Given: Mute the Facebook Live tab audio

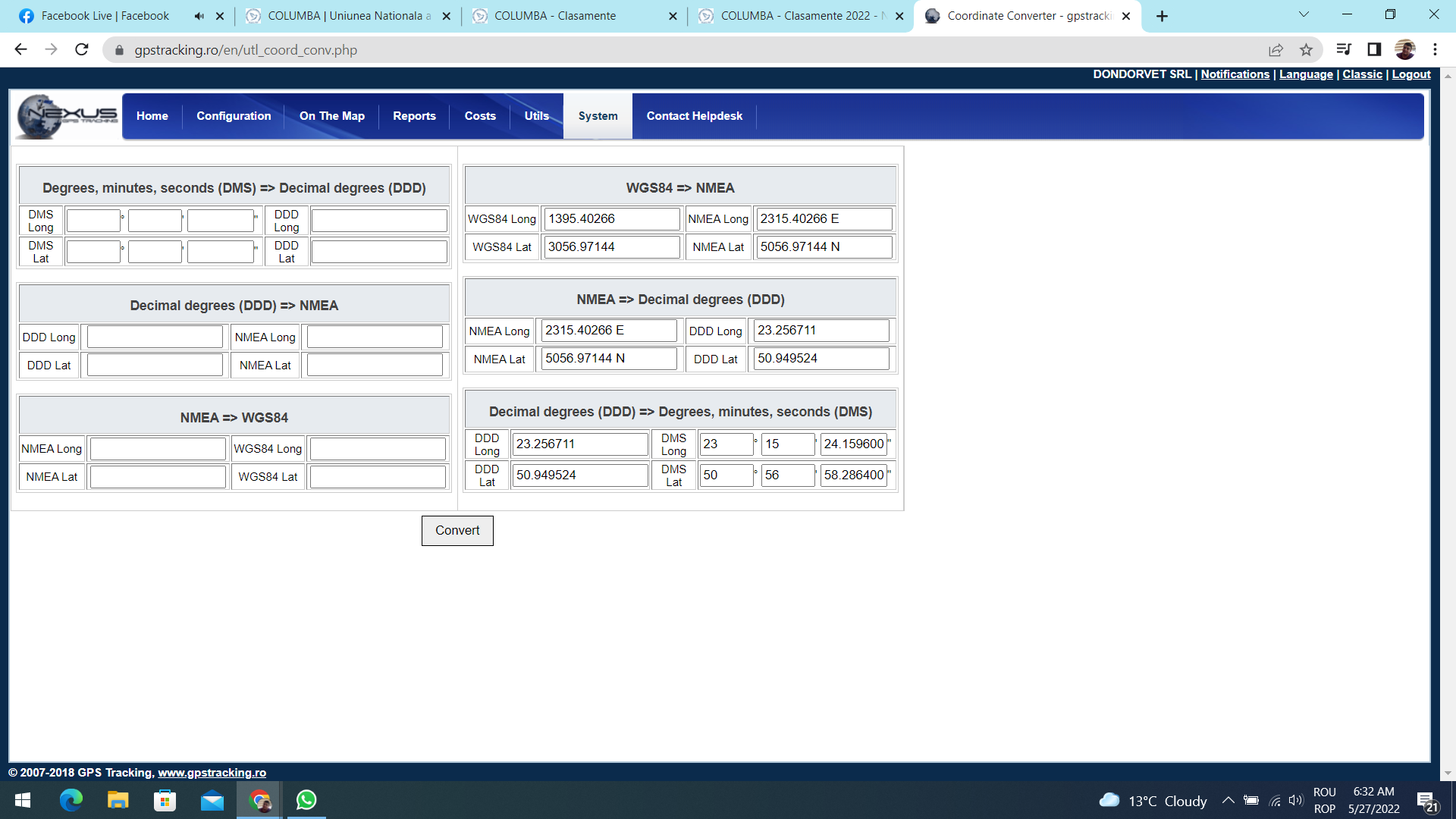Looking at the screenshot, I should click(x=199, y=16).
